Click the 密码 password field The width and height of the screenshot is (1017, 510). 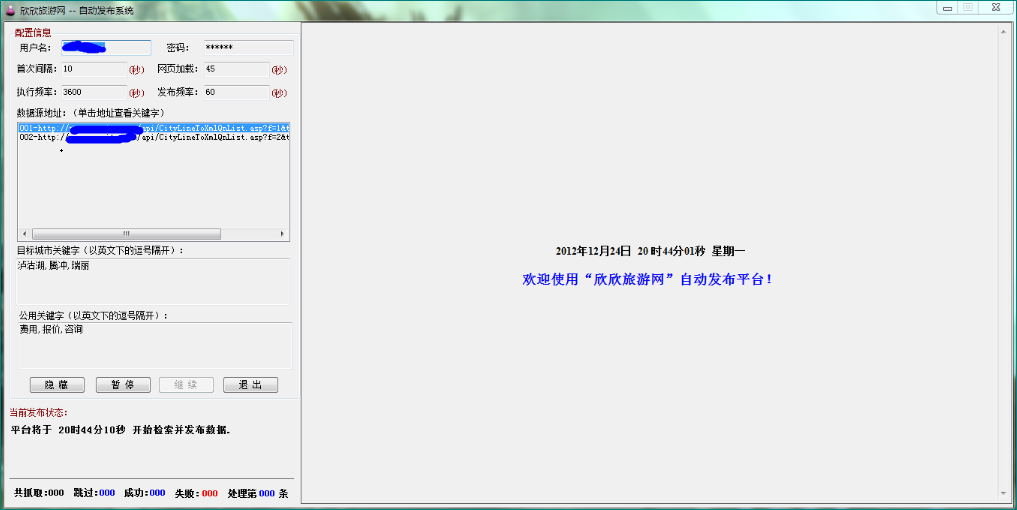coord(248,47)
